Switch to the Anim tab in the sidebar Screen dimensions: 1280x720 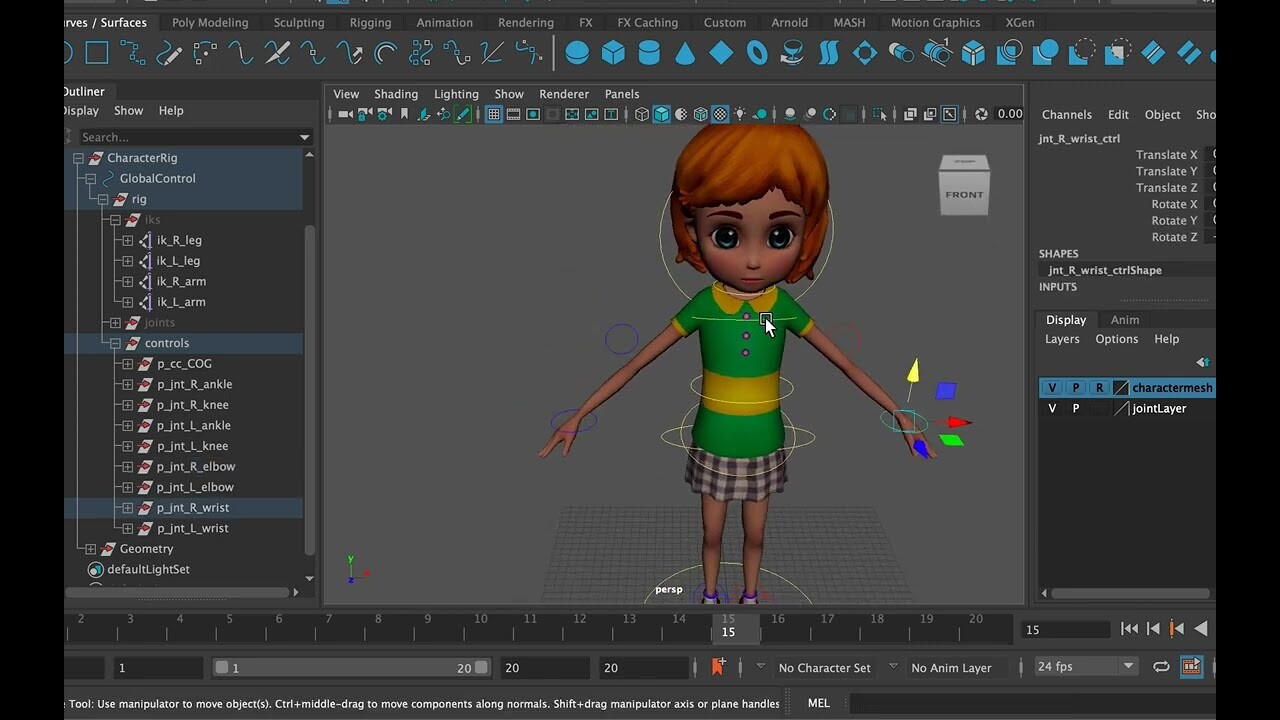pos(1125,319)
